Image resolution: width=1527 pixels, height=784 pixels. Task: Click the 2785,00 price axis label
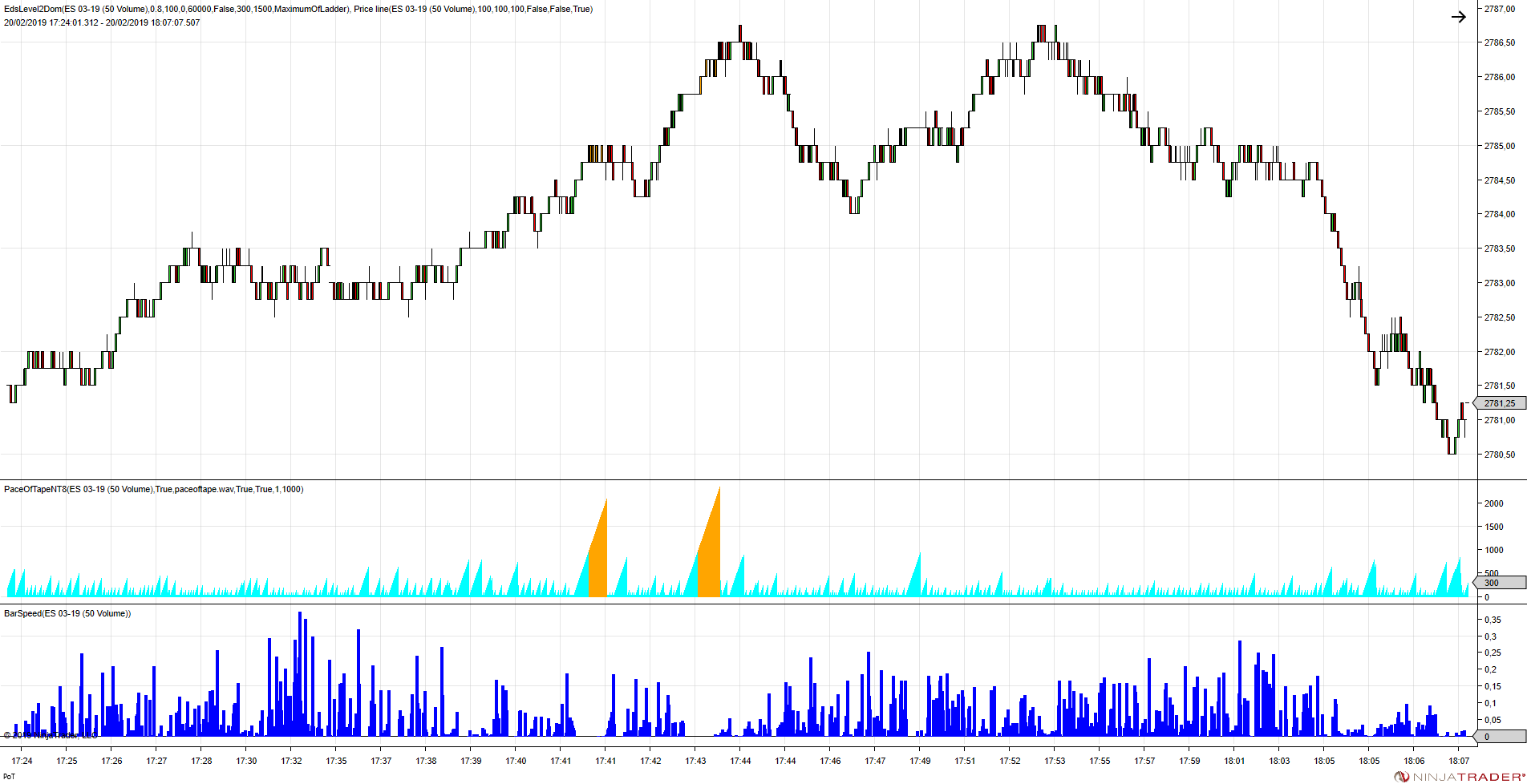(1500, 146)
